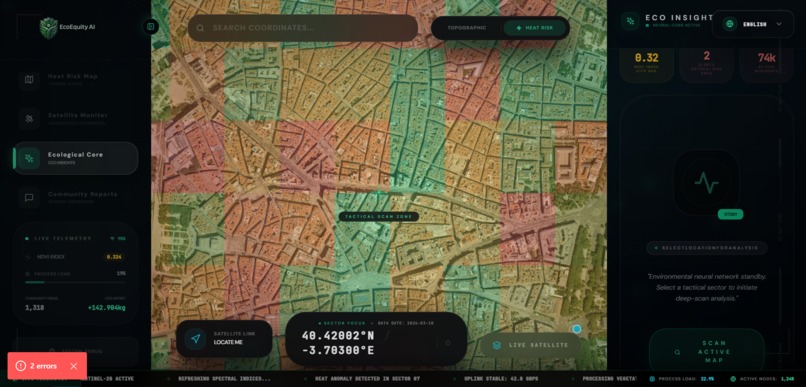Click the wifi signal icon in Live Telemetry

112,238
